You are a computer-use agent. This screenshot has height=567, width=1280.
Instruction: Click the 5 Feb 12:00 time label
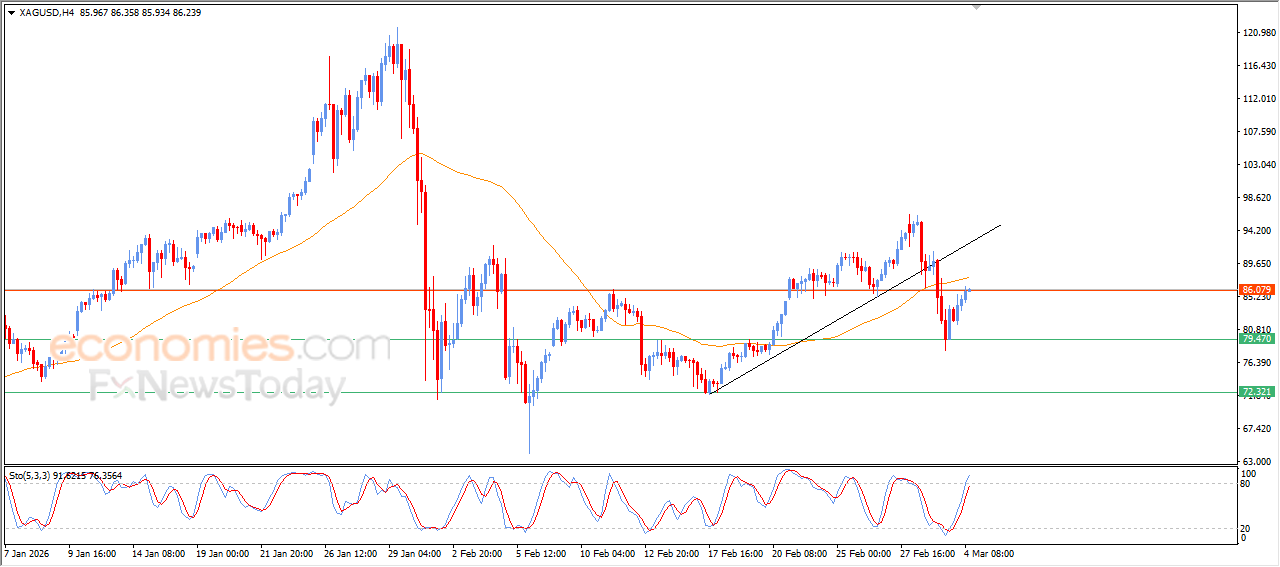point(541,553)
